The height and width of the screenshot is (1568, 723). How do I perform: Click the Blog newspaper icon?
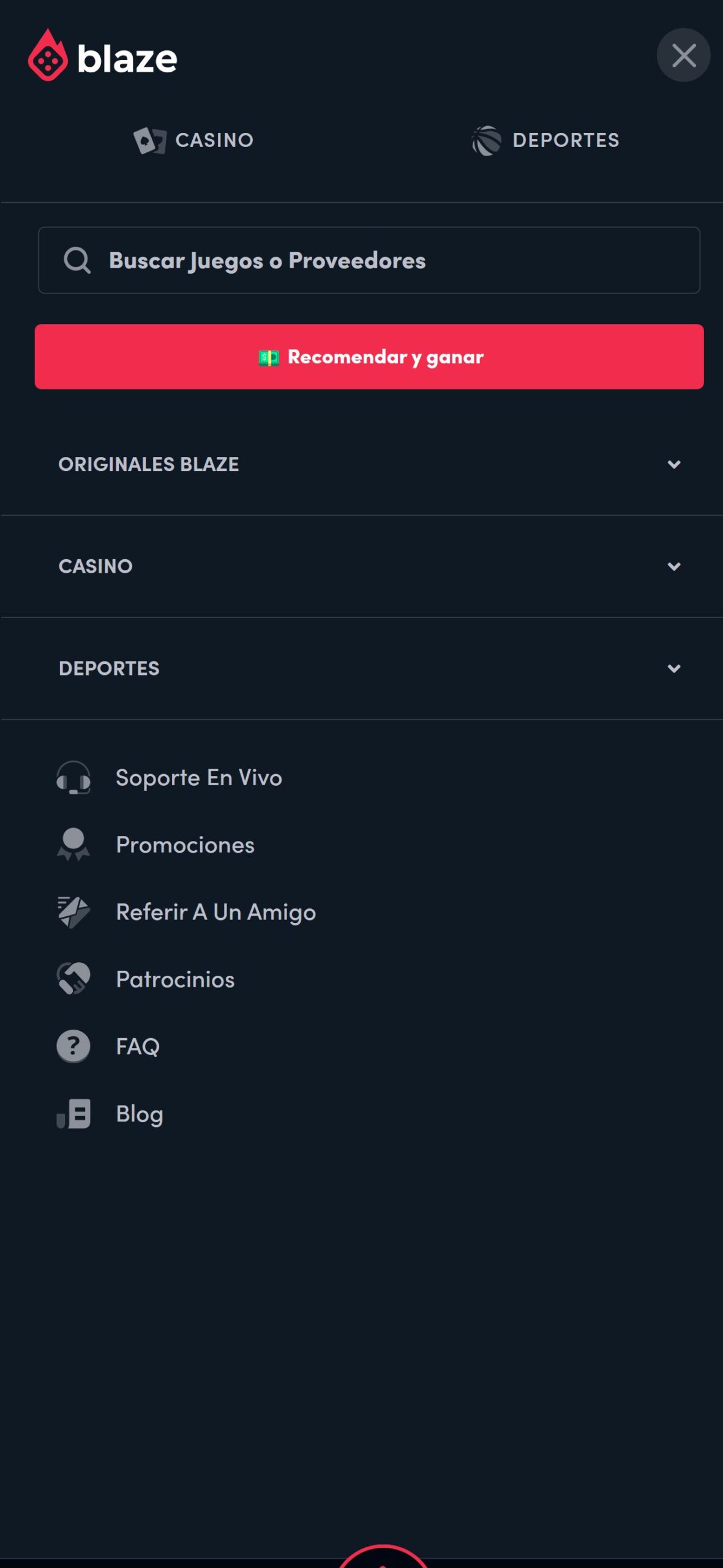[x=73, y=1114]
